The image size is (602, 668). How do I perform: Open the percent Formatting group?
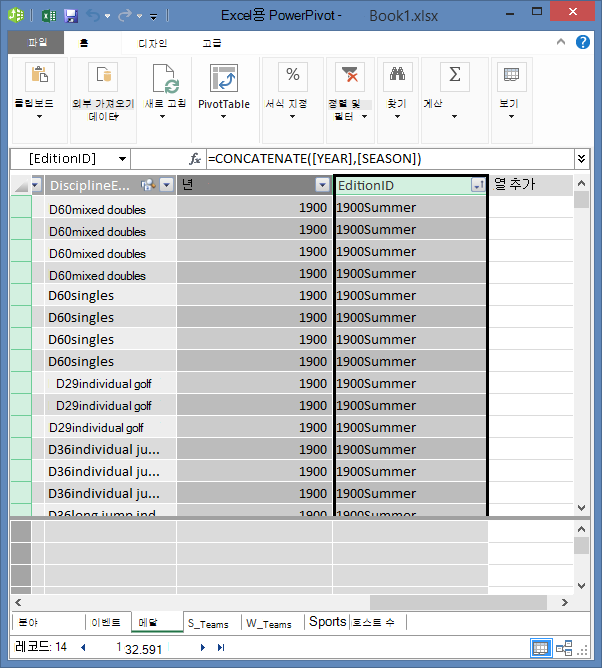pos(293,77)
